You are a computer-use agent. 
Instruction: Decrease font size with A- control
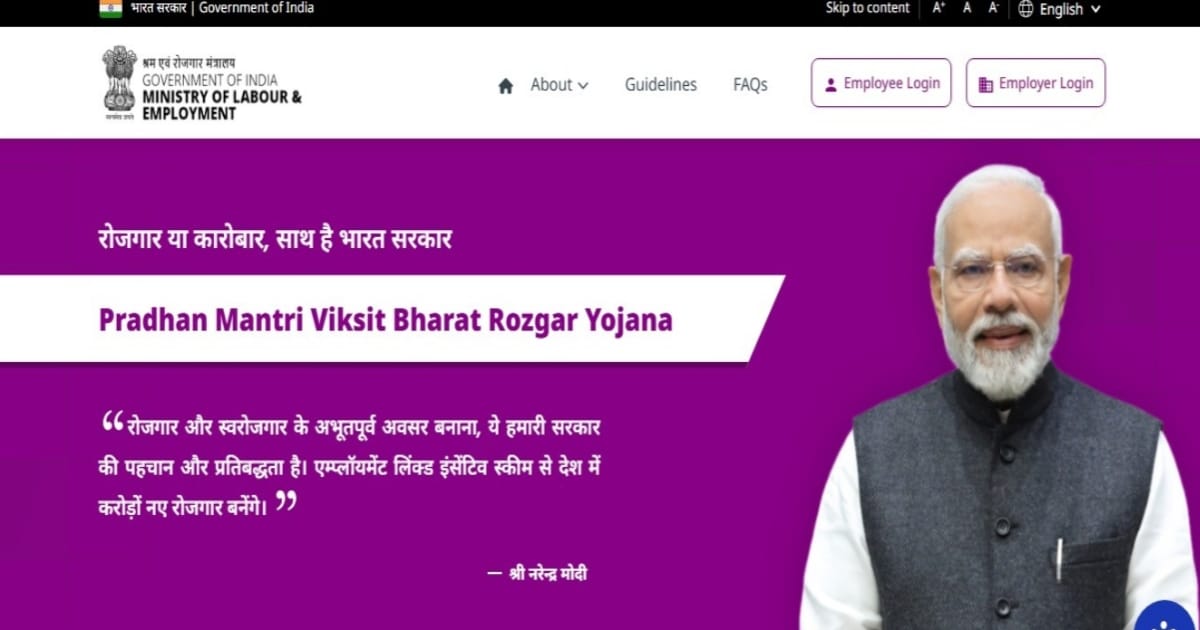click(x=994, y=8)
